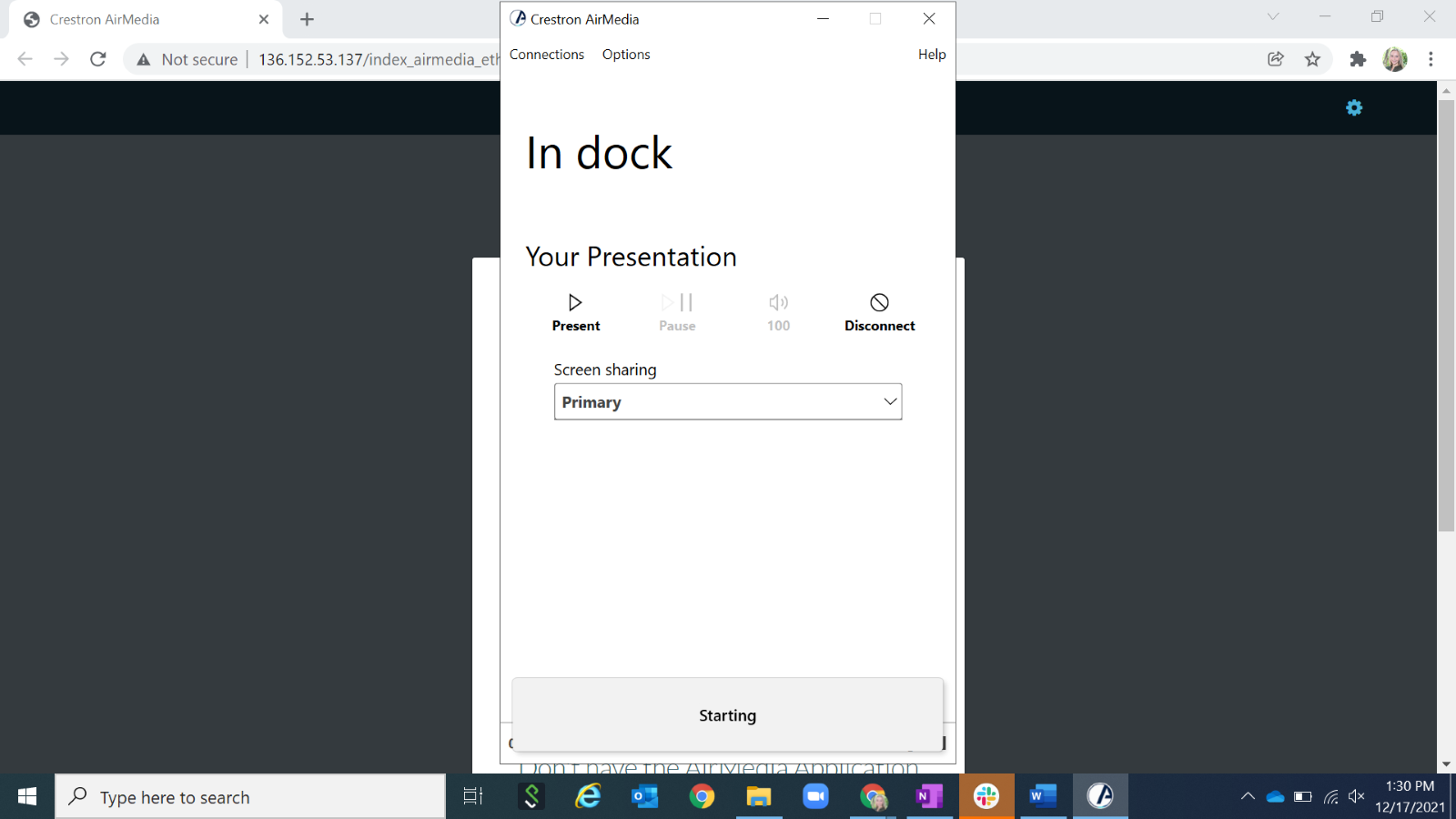Adjust the volume icon labeled 100
1456x819 pixels.
coord(778,312)
